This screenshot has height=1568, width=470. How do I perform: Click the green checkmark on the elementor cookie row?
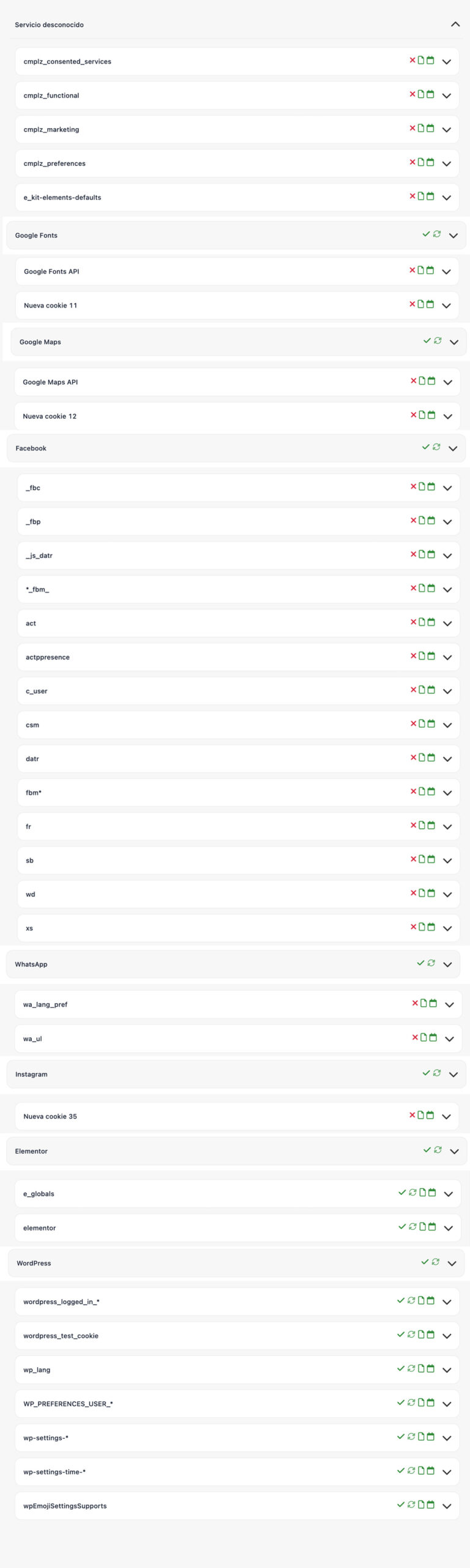402,1227
